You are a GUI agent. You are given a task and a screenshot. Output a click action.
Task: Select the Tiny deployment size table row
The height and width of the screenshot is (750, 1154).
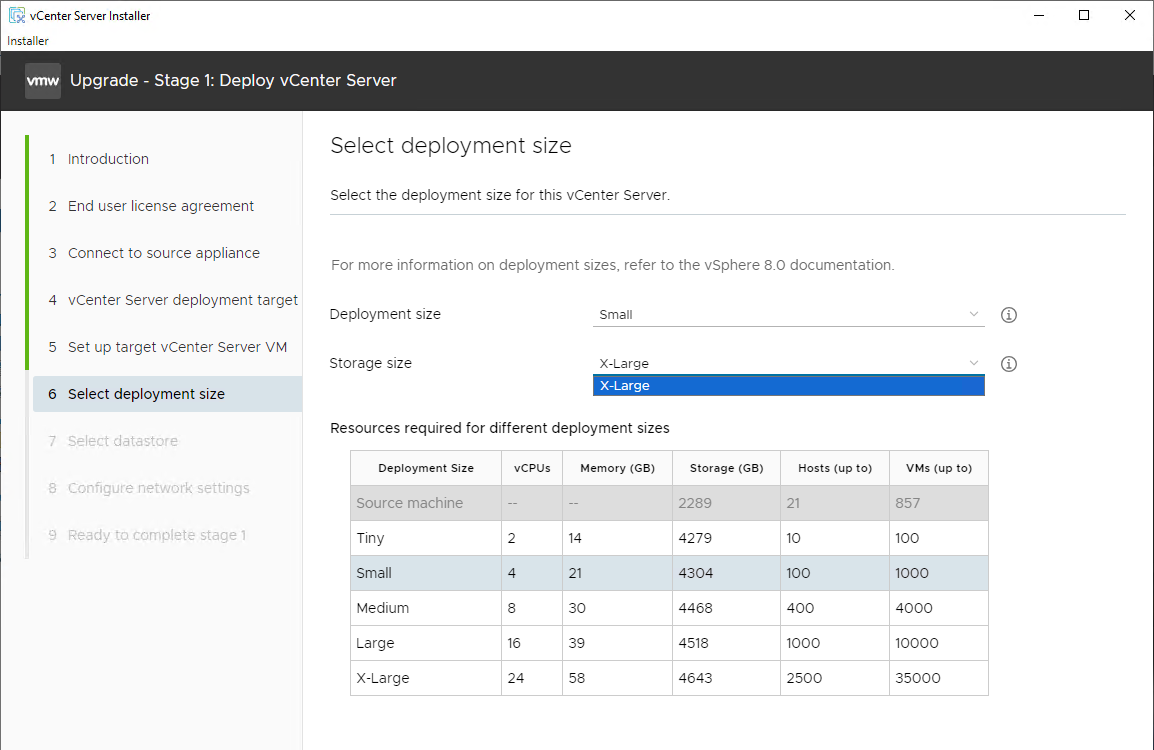pos(668,538)
